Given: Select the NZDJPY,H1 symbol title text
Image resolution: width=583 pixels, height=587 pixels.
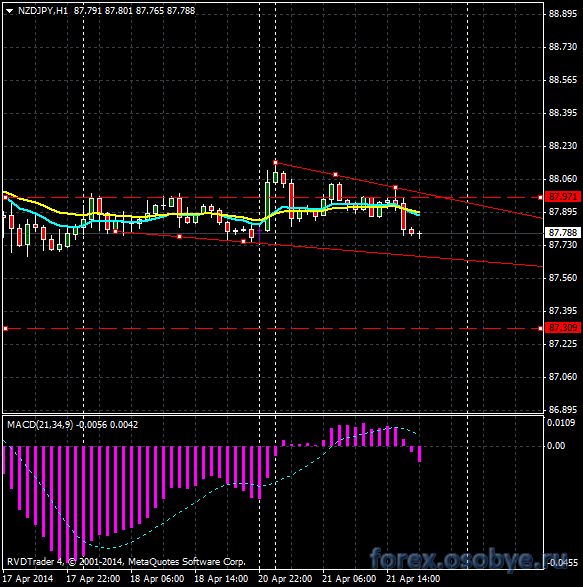Looking at the screenshot, I should (x=43, y=11).
